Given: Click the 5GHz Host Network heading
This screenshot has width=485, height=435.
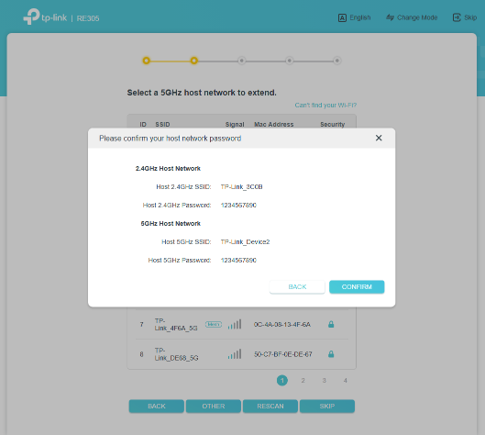Looking at the screenshot, I should click(x=171, y=224).
